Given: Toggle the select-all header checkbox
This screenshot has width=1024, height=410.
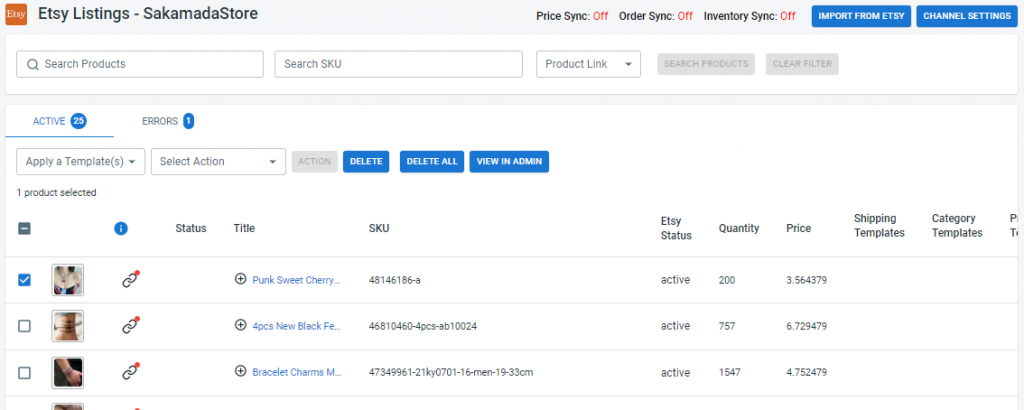Looking at the screenshot, I should 24,229.
